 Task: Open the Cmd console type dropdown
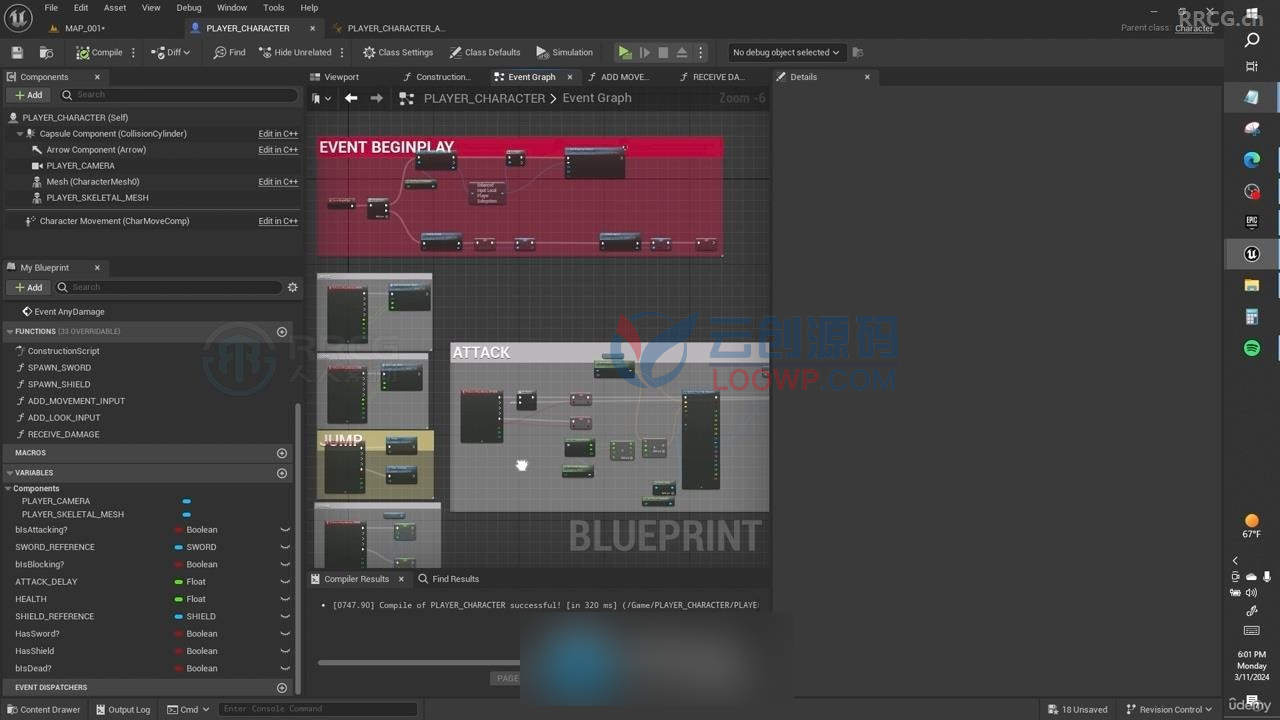pyautogui.click(x=189, y=710)
